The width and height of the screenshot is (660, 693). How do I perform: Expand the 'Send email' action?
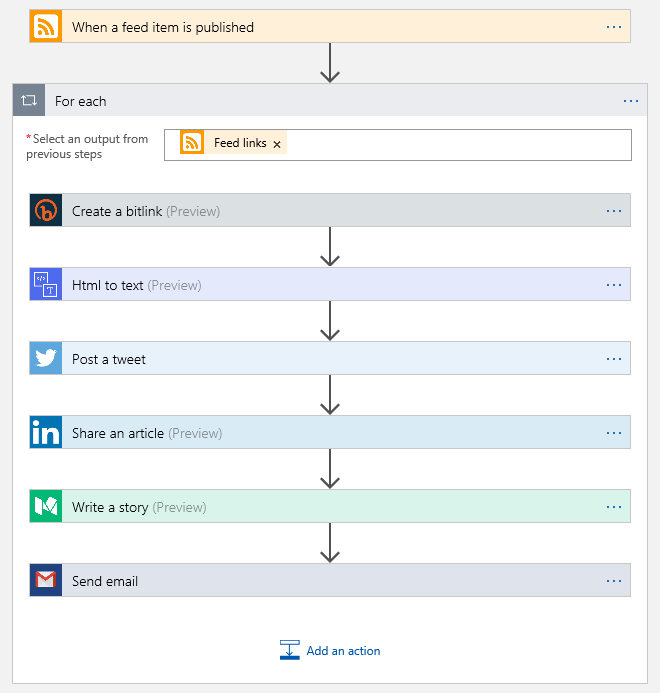coord(330,580)
